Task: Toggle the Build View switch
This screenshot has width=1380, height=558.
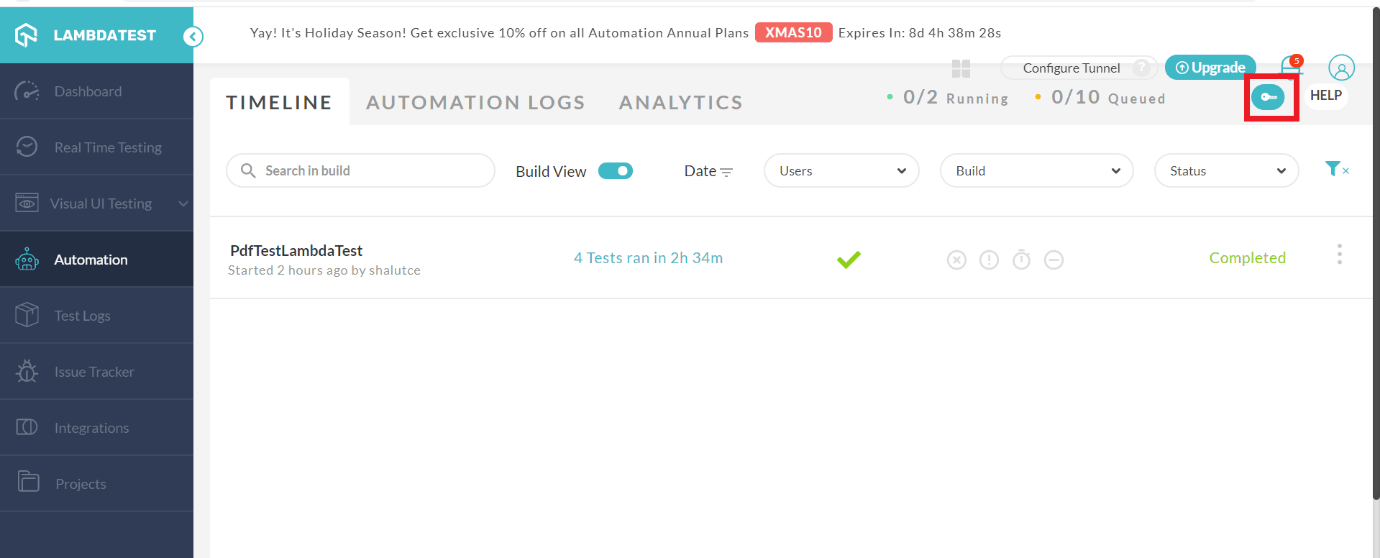Action: 615,171
